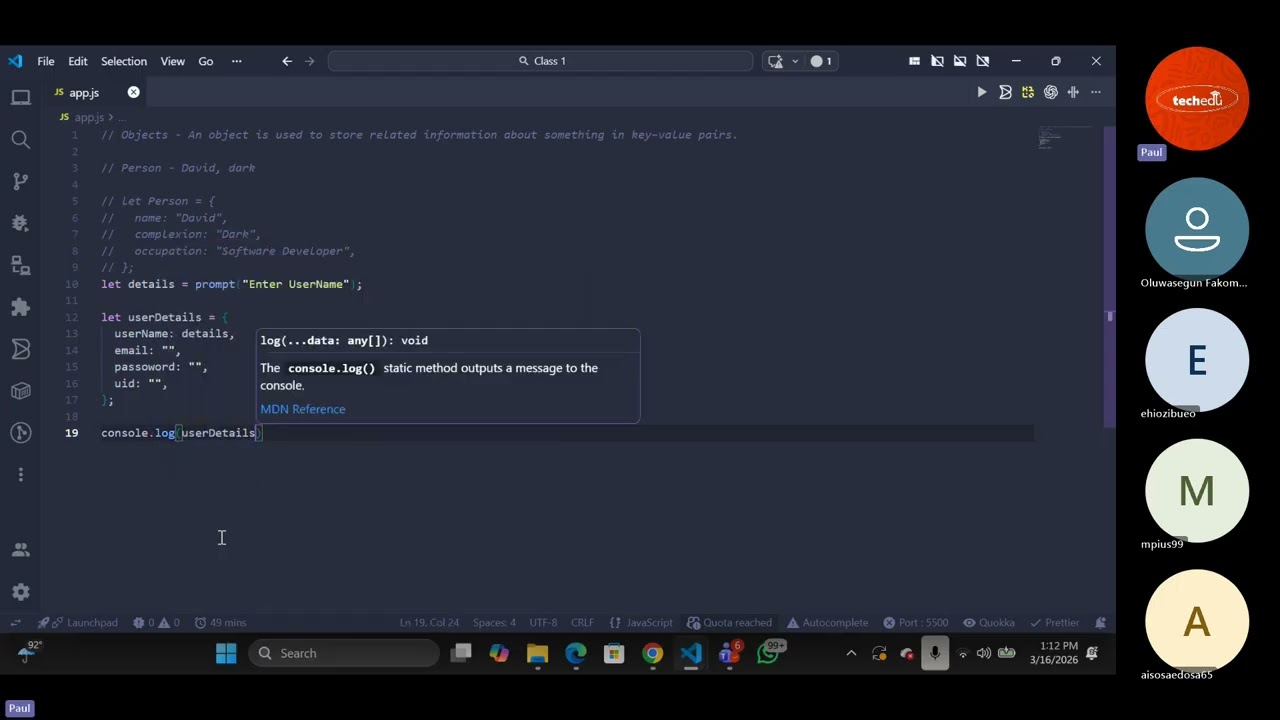The image size is (1280, 720).
Task: Open notifications bell in status bar
Action: (1100, 623)
